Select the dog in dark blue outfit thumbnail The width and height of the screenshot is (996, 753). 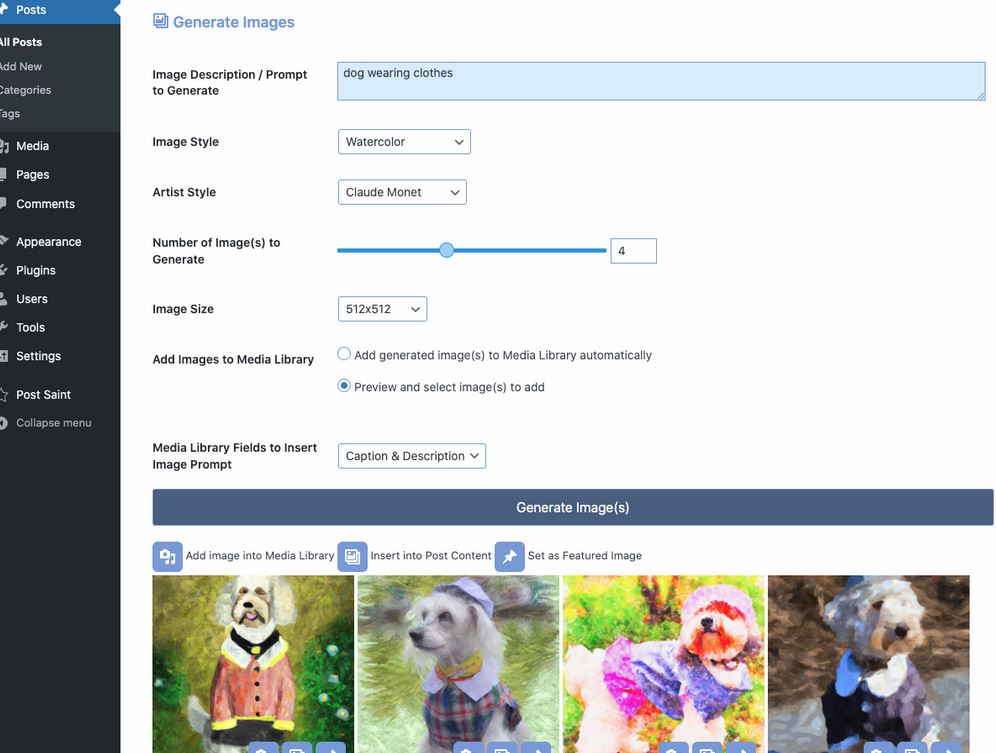[x=868, y=664]
